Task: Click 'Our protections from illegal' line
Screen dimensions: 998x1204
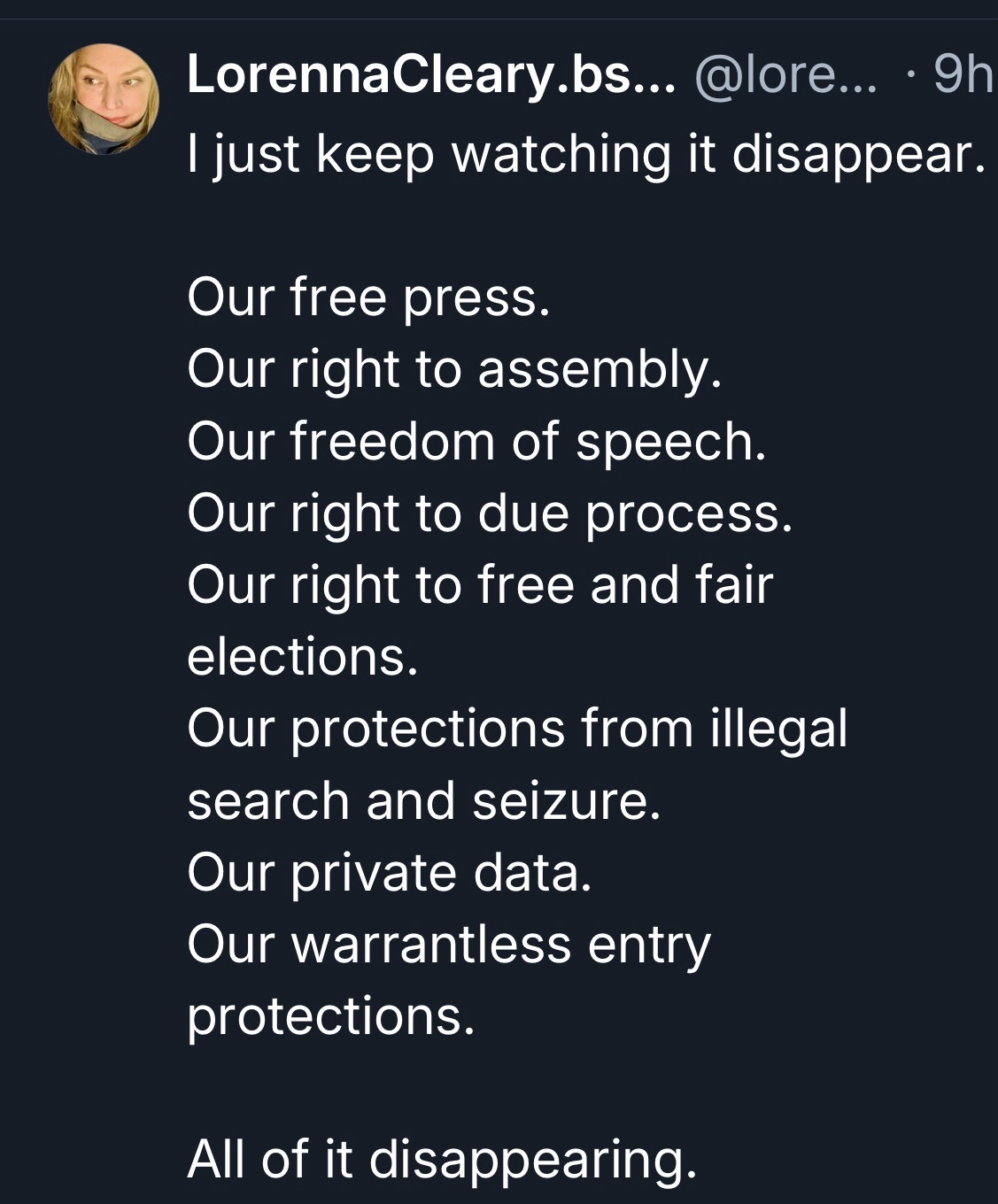Action: click(x=517, y=728)
